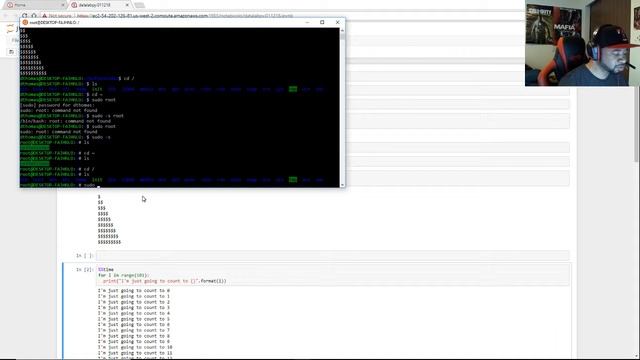Viewport: 640px width, 360px height.
Task: Select the datatoys-011218 browser tab
Action: pos(99,5)
